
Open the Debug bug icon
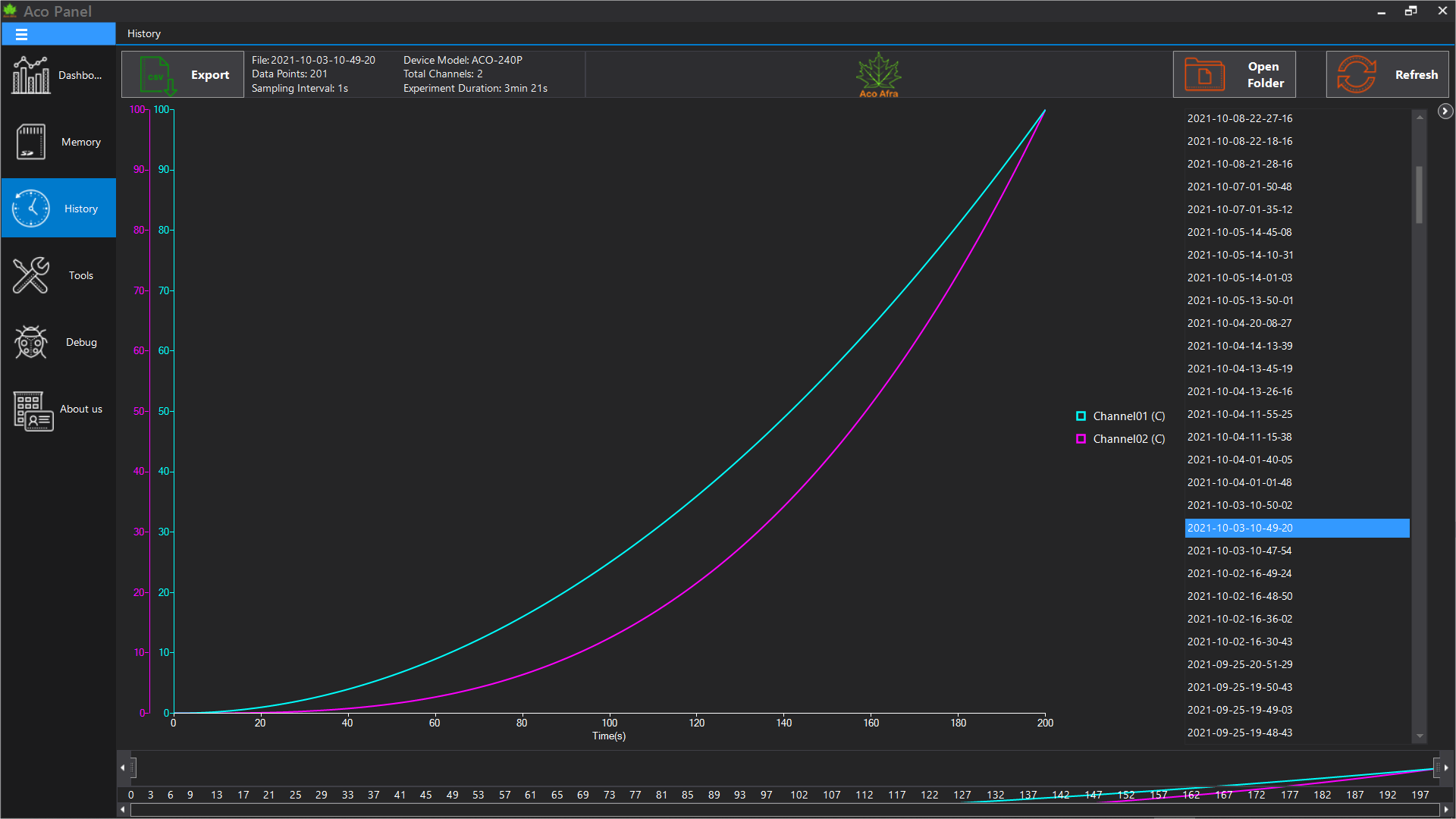[31, 342]
